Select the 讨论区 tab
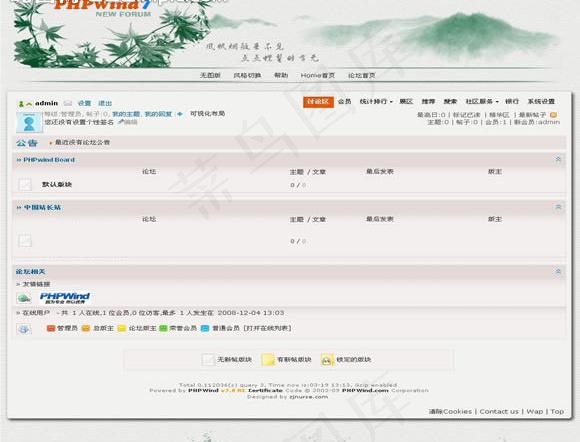 pyautogui.click(x=318, y=102)
